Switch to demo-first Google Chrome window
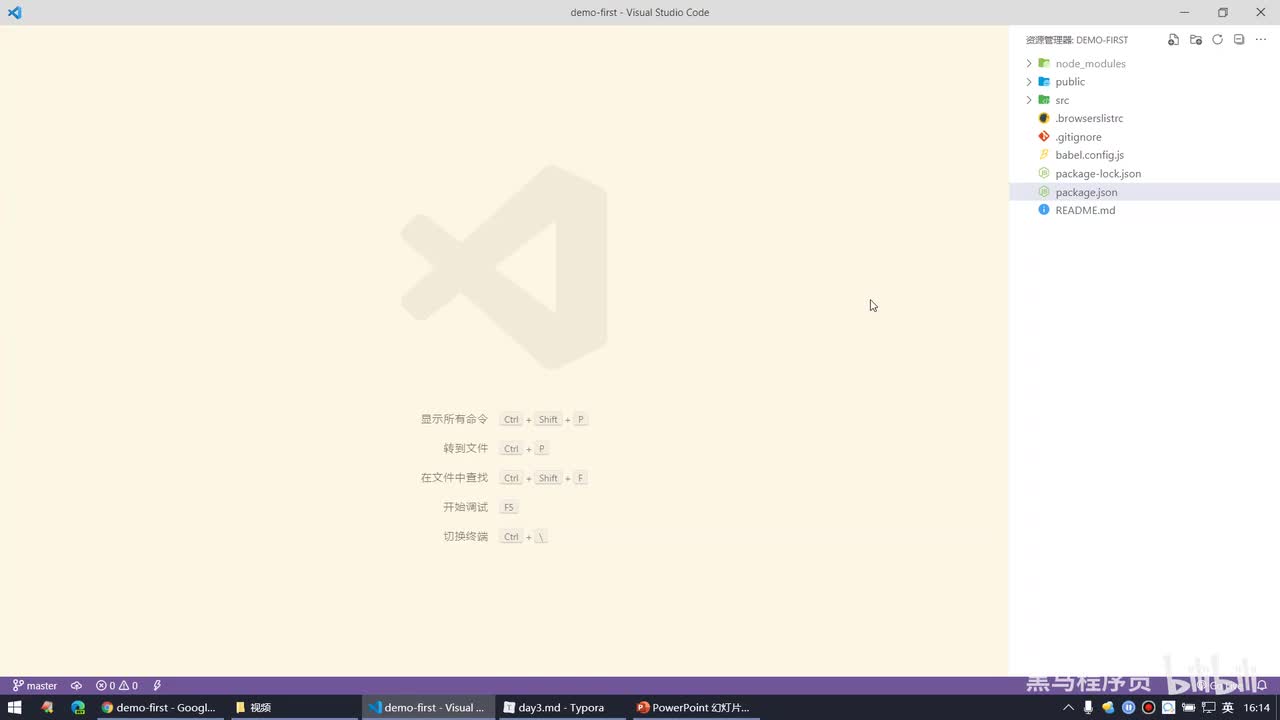Viewport: 1280px width, 720px height. pyautogui.click(x=159, y=707)
